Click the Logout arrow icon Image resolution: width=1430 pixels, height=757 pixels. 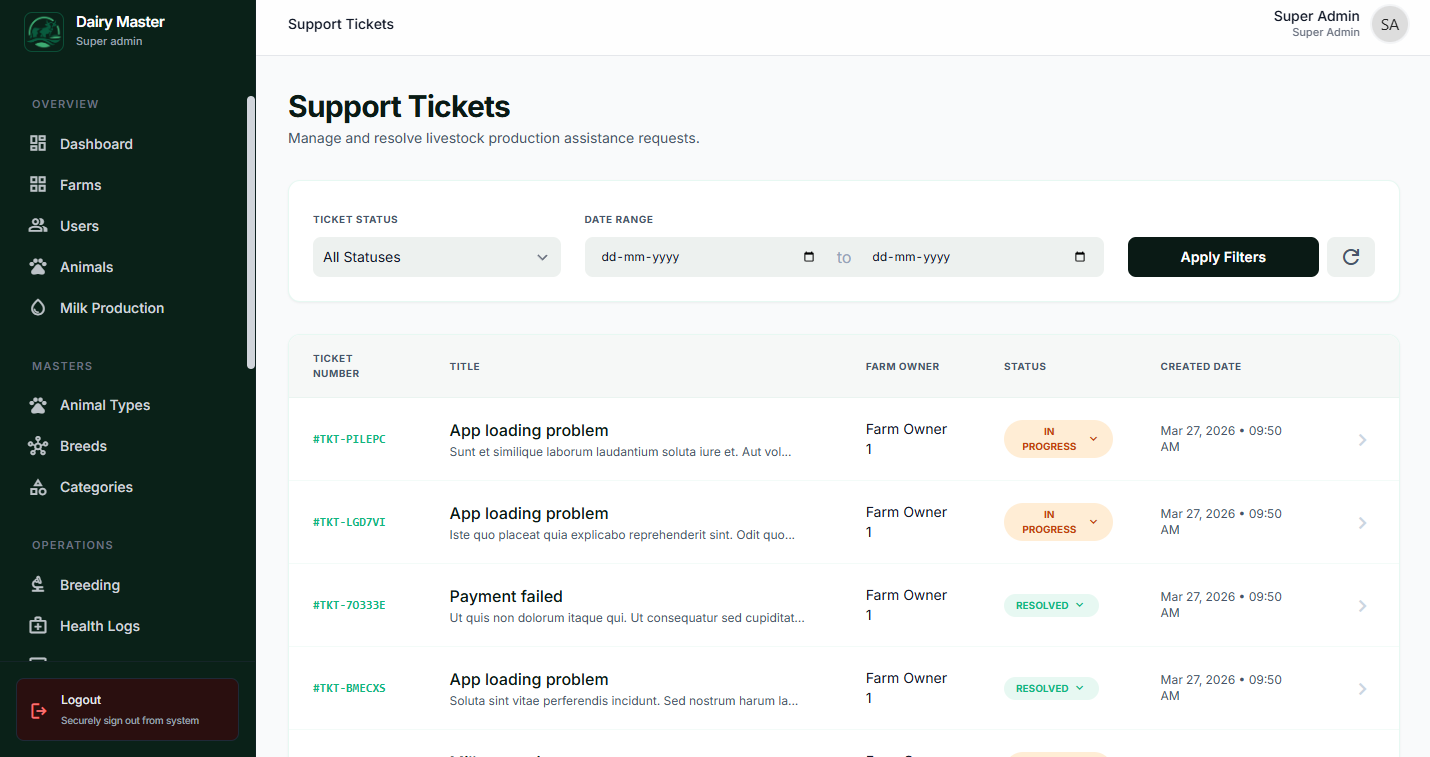click(x=38, y=709)
